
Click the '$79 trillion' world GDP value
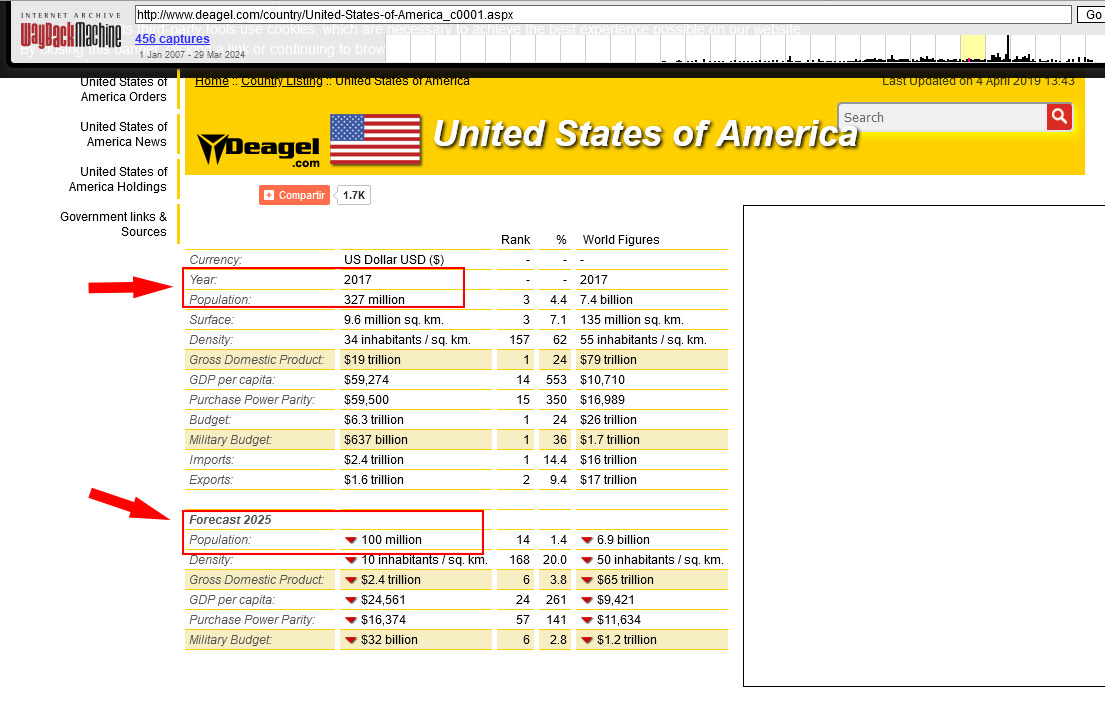[x=608, y=359]
